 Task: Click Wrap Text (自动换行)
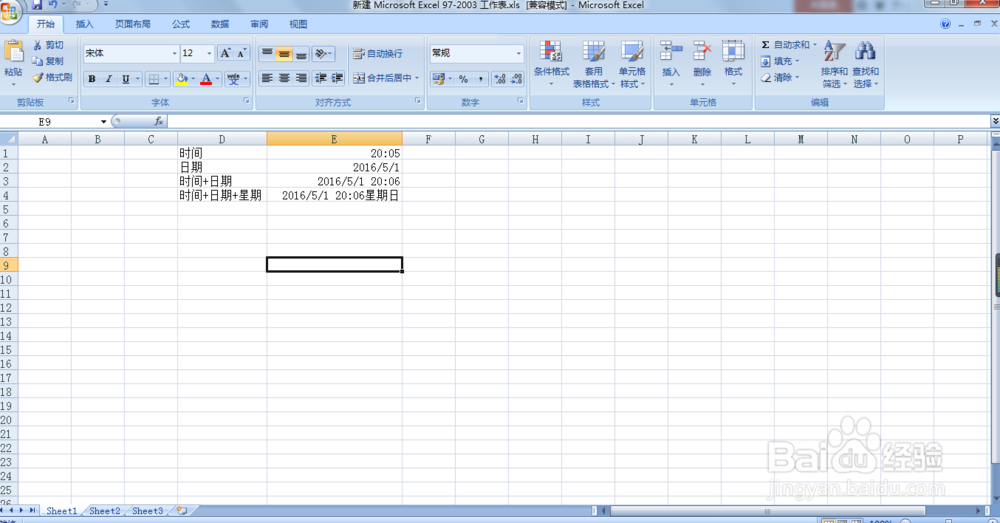(378, 54)
